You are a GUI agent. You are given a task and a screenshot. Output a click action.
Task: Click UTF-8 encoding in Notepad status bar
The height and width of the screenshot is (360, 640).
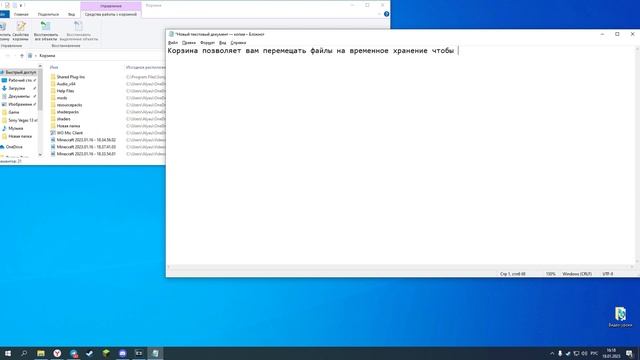pyautogui.click(x=608, y=274)
